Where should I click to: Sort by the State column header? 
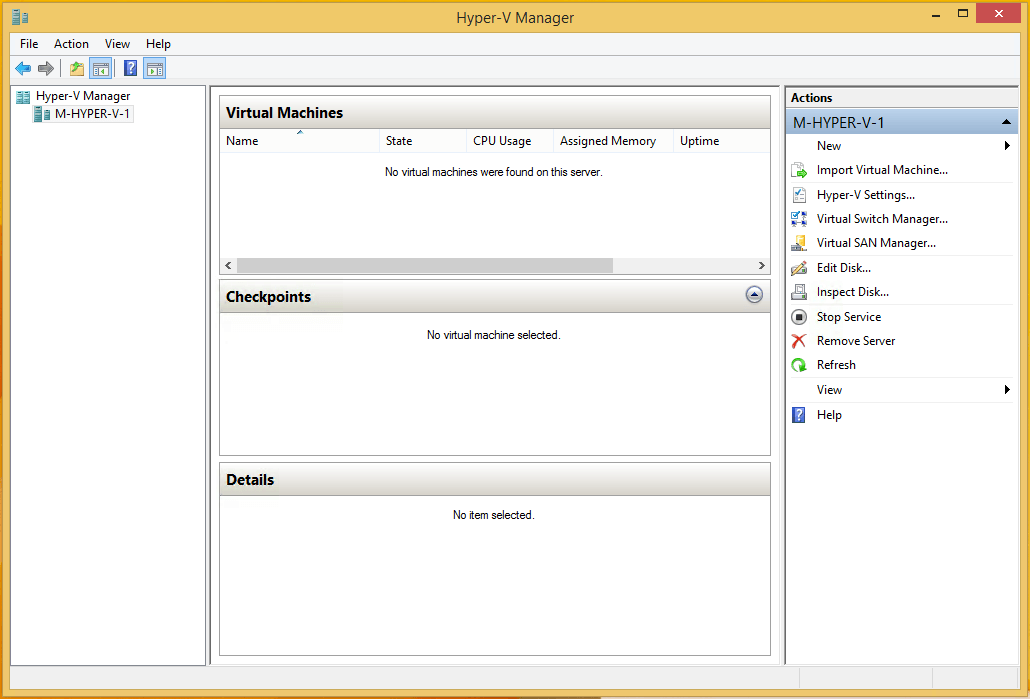pyautogui.click(x=423, y=141)
